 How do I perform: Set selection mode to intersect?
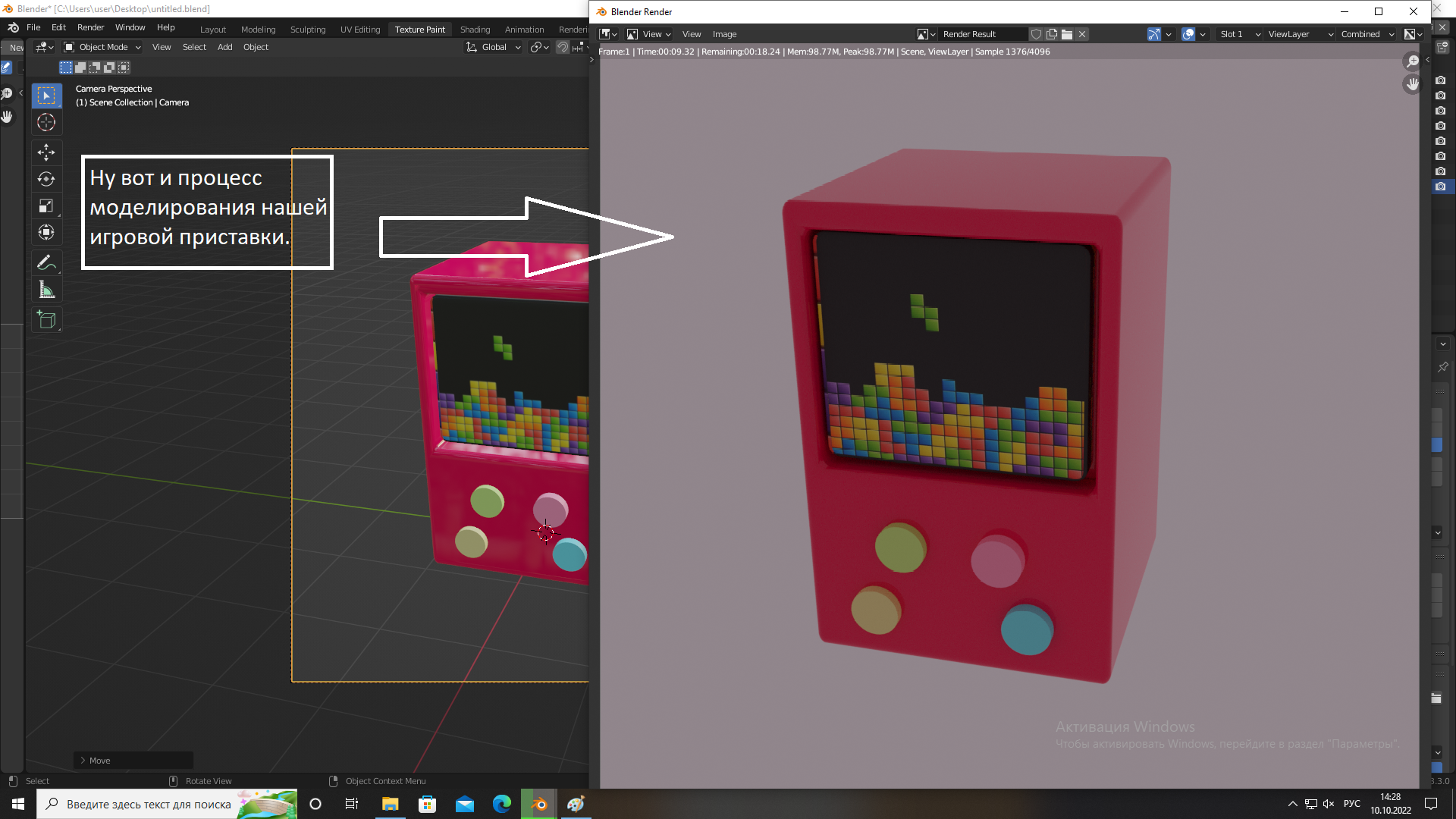click(124, 67)
